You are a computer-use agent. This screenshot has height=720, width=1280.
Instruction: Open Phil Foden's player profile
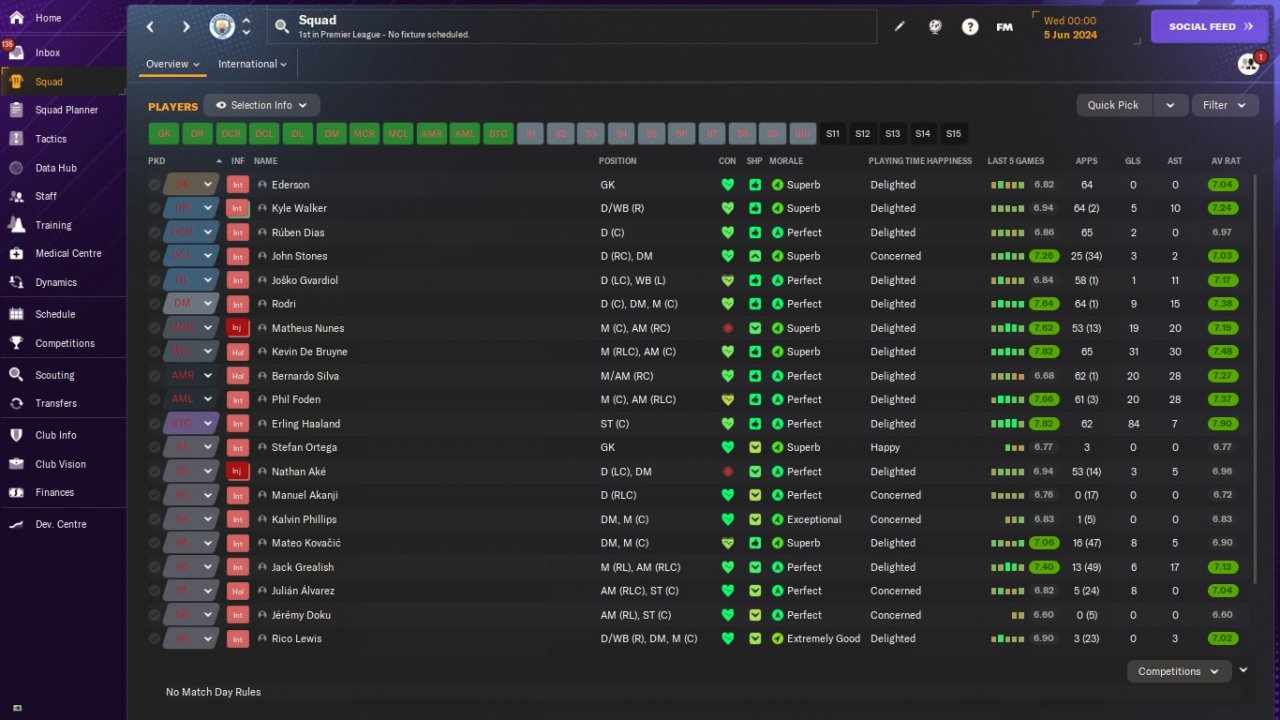(298, 400)
